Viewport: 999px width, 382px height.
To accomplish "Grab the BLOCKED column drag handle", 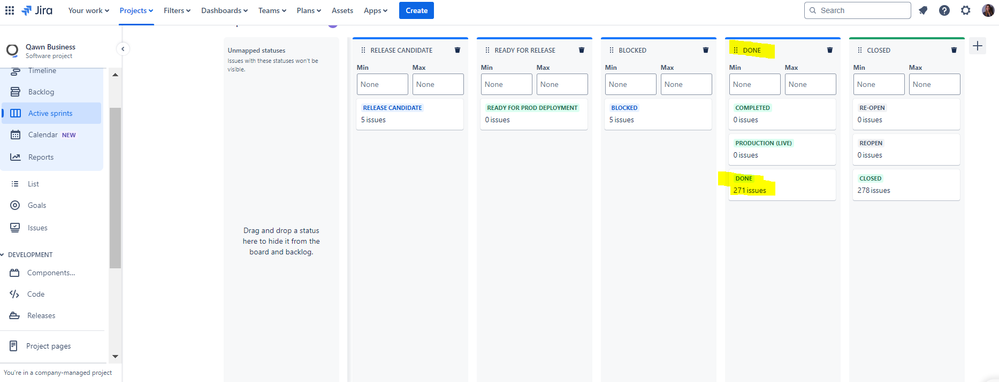I will point(612,50).
